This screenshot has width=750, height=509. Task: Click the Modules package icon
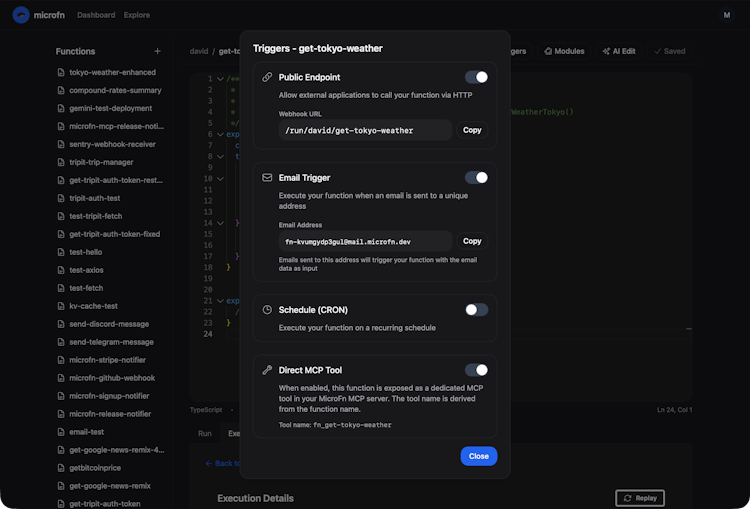tap(548, 51)
